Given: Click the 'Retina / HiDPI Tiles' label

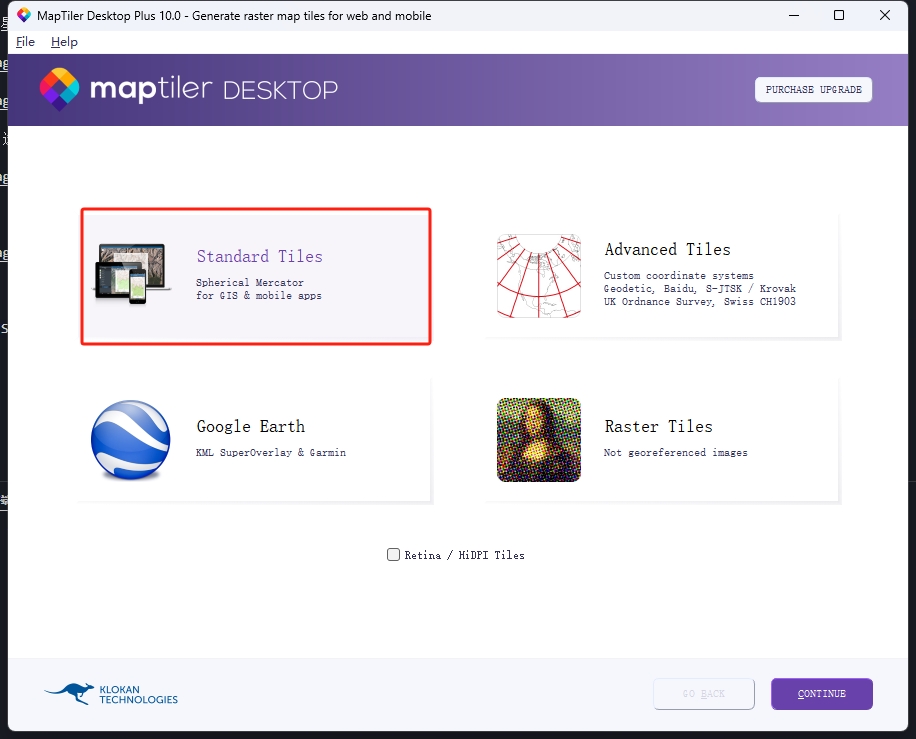Looking at the screenshot, I should point(464,555).
